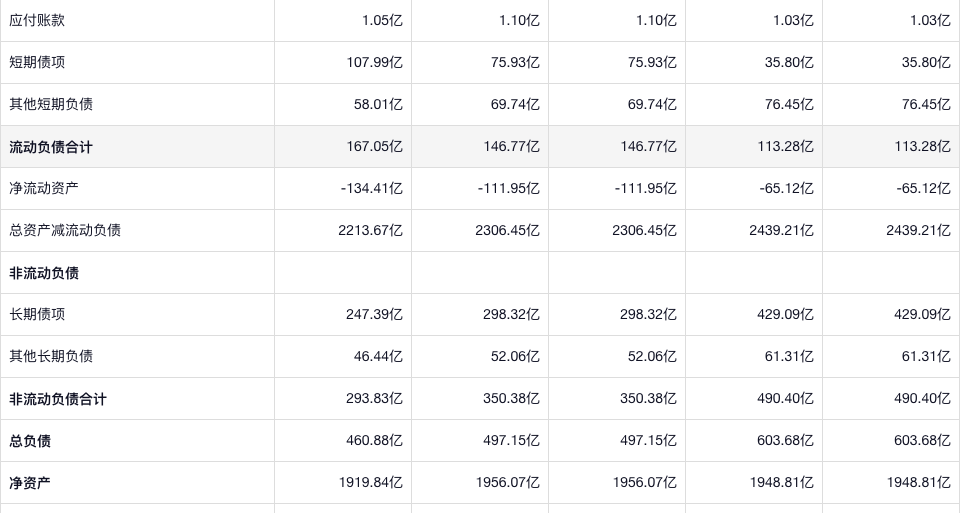Click the 净流动资产 row label
Image resolution: width=963 pixels, height=513 pixels.
coord(44,188)
